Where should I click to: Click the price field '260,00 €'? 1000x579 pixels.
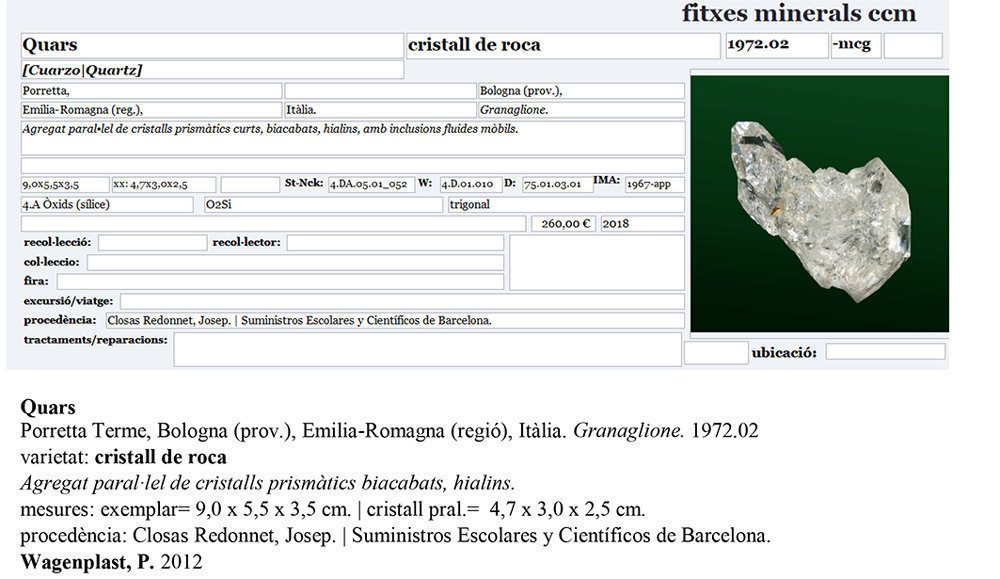(564, 224)
